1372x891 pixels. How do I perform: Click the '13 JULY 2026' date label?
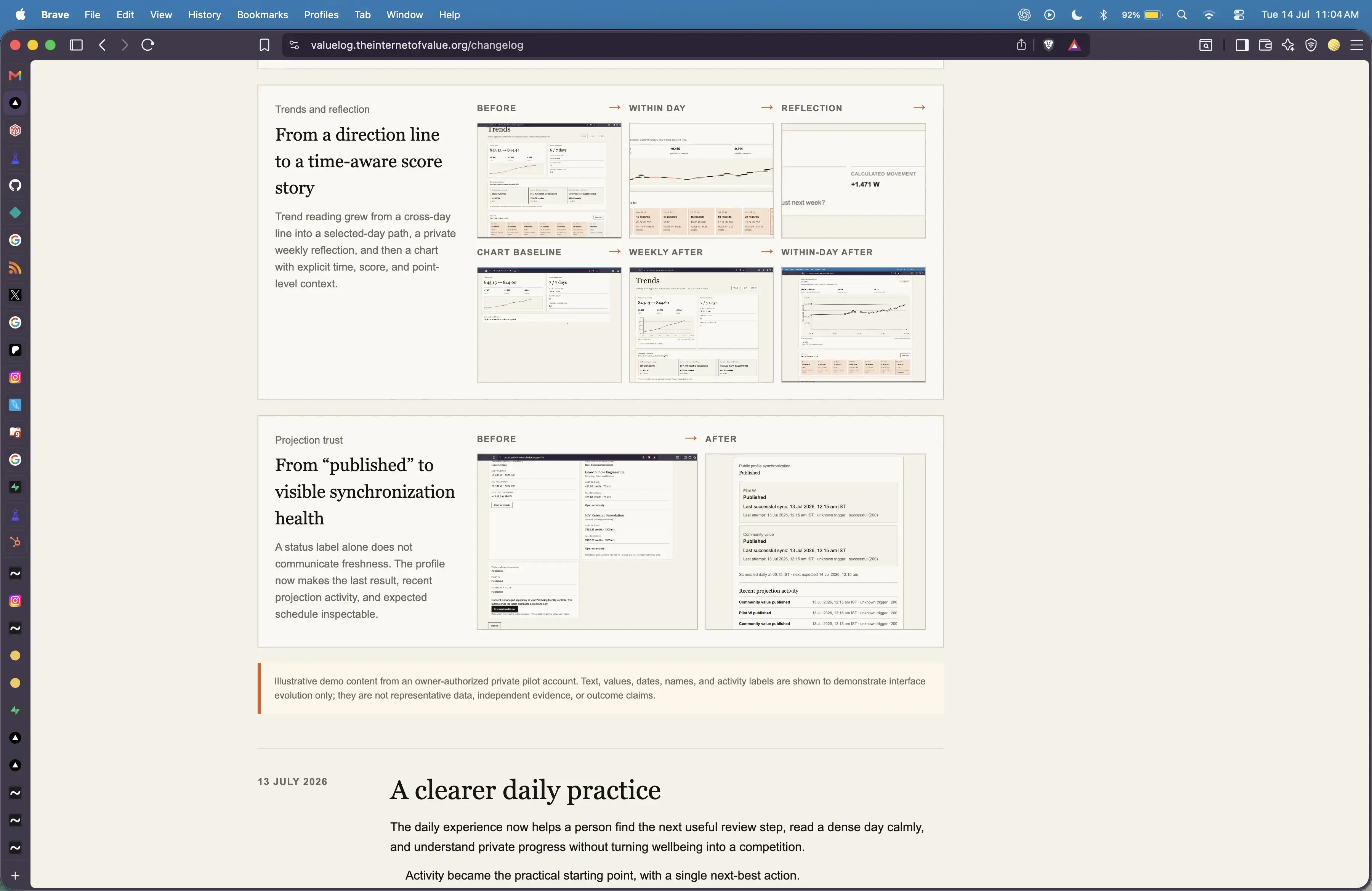click(292, 782)
